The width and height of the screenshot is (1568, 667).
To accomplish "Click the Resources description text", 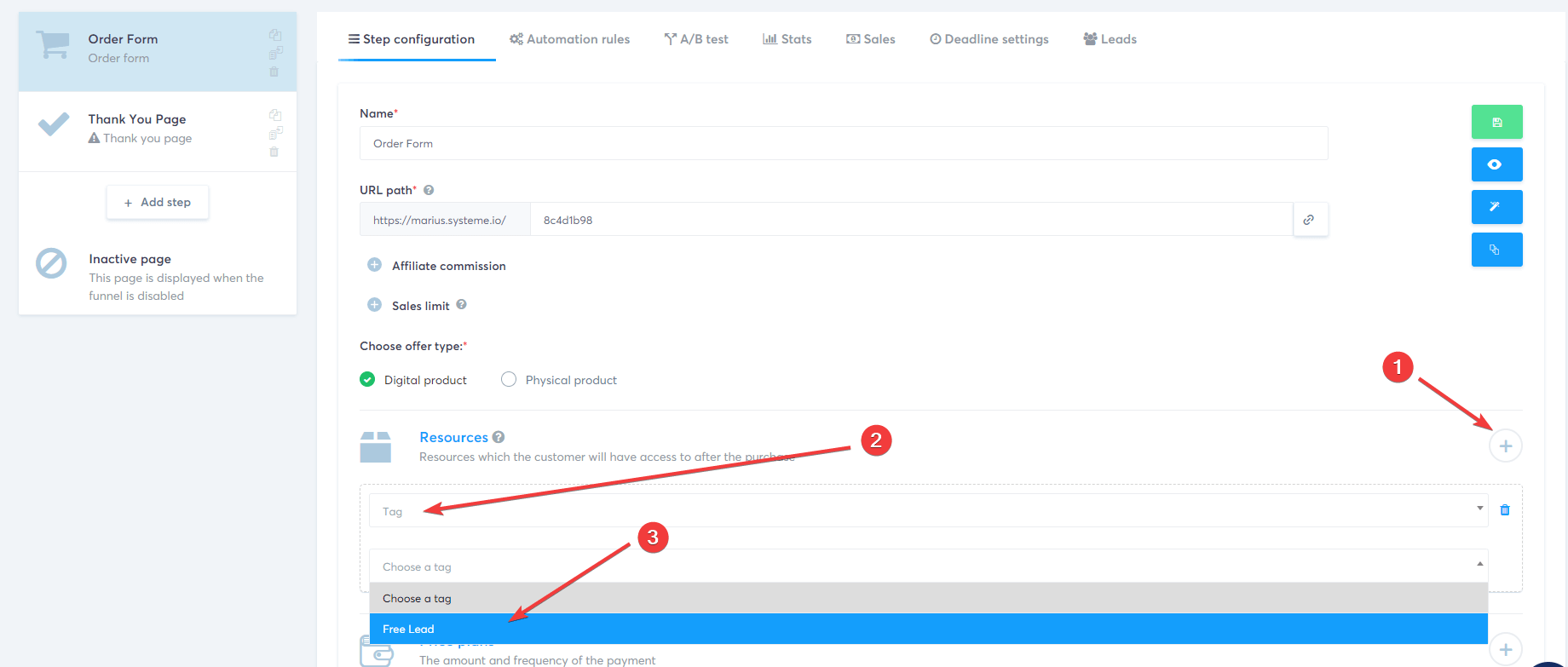I will tap(607, 457).
